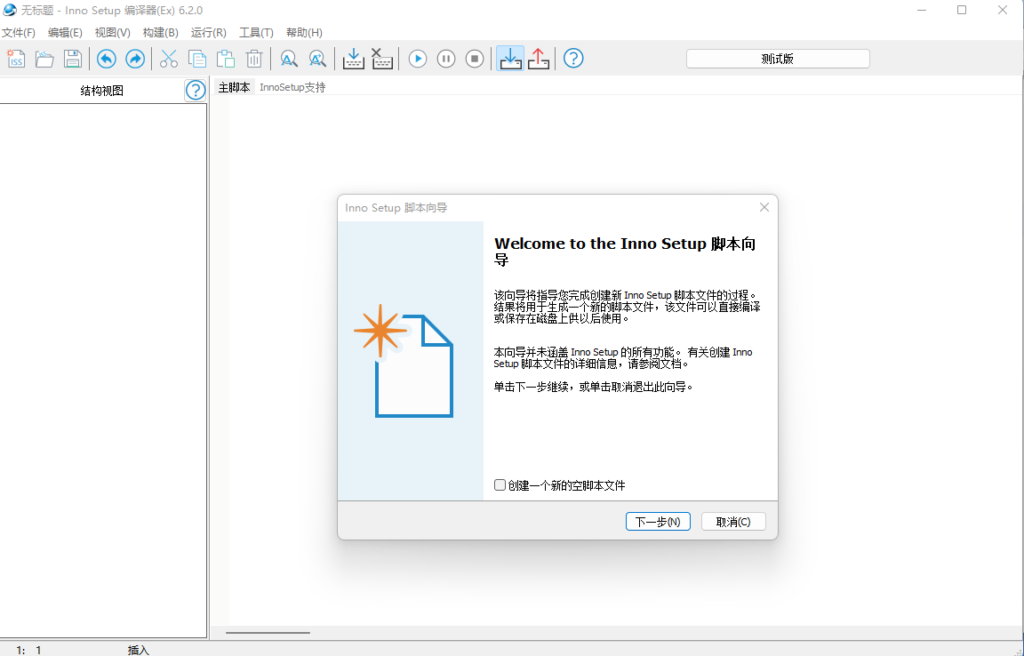Start the script with the Run icon

tap(417, 58)
